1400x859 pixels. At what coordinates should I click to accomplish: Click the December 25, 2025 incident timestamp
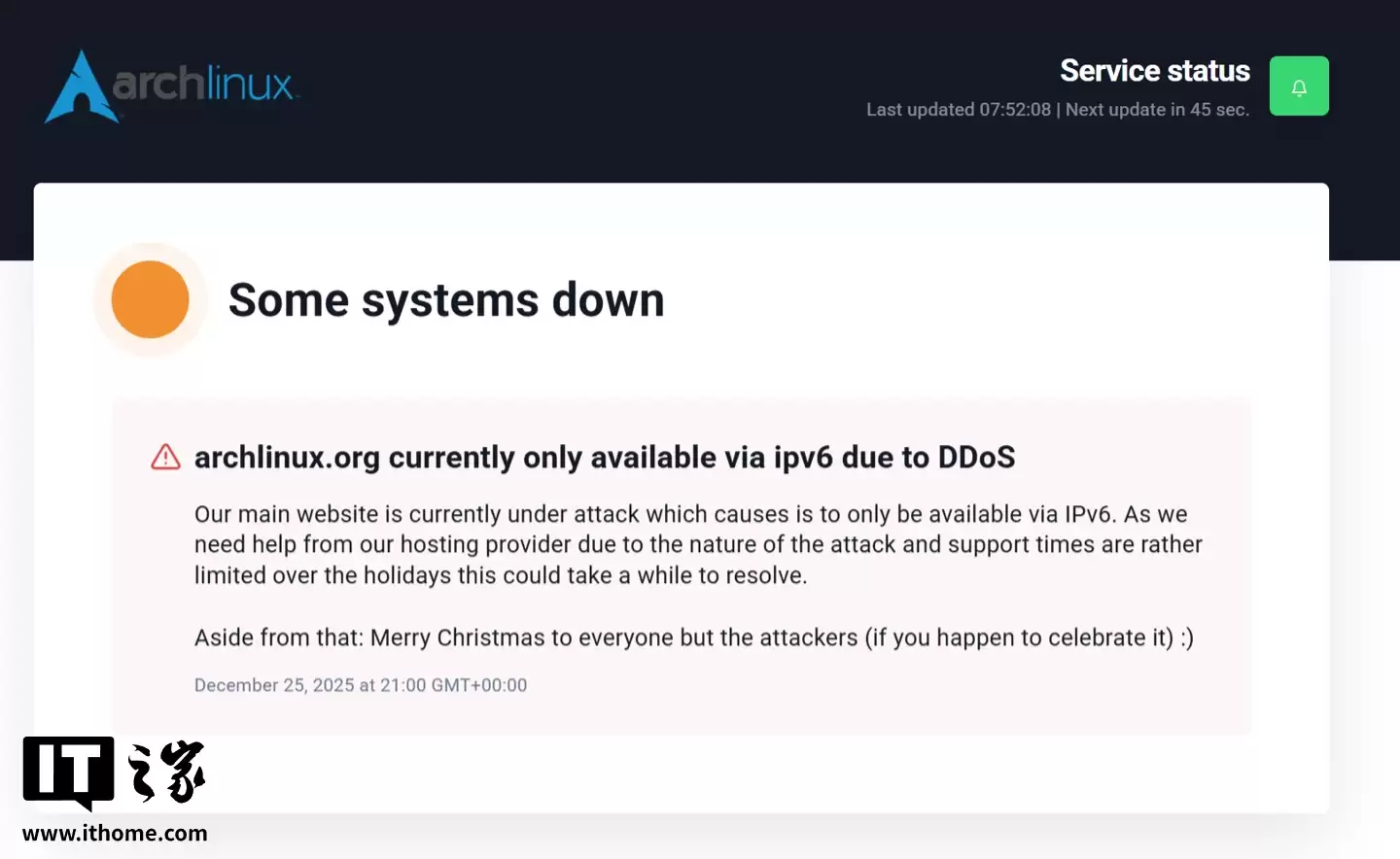click(360, 684)
